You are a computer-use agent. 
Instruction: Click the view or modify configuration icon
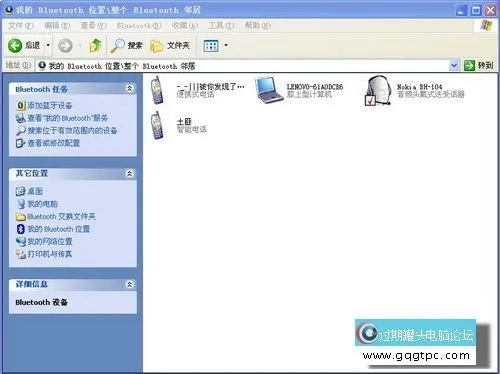(21, 143)
